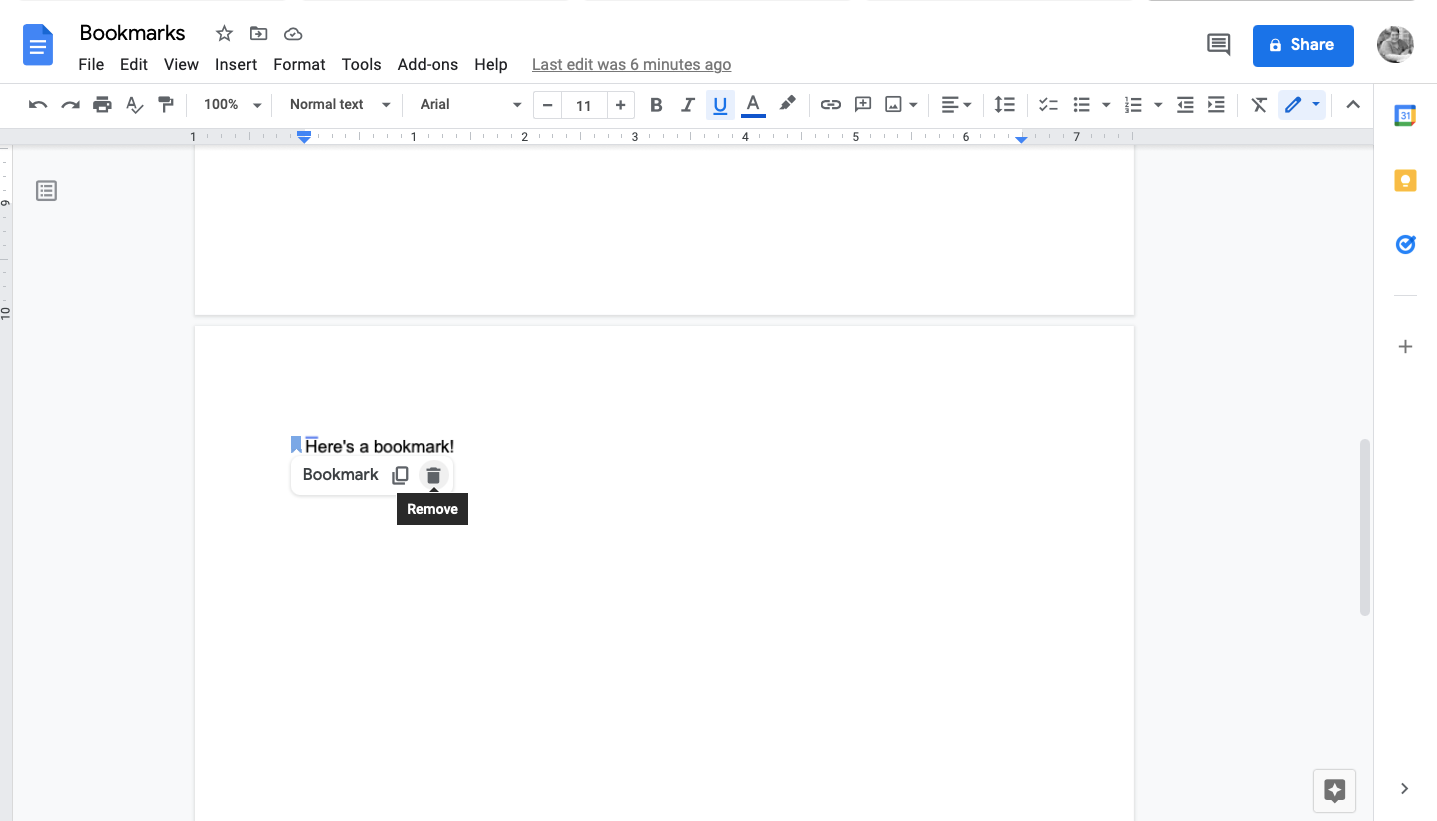
Task: Open the text color picker
Action: [x=753, y=104]
